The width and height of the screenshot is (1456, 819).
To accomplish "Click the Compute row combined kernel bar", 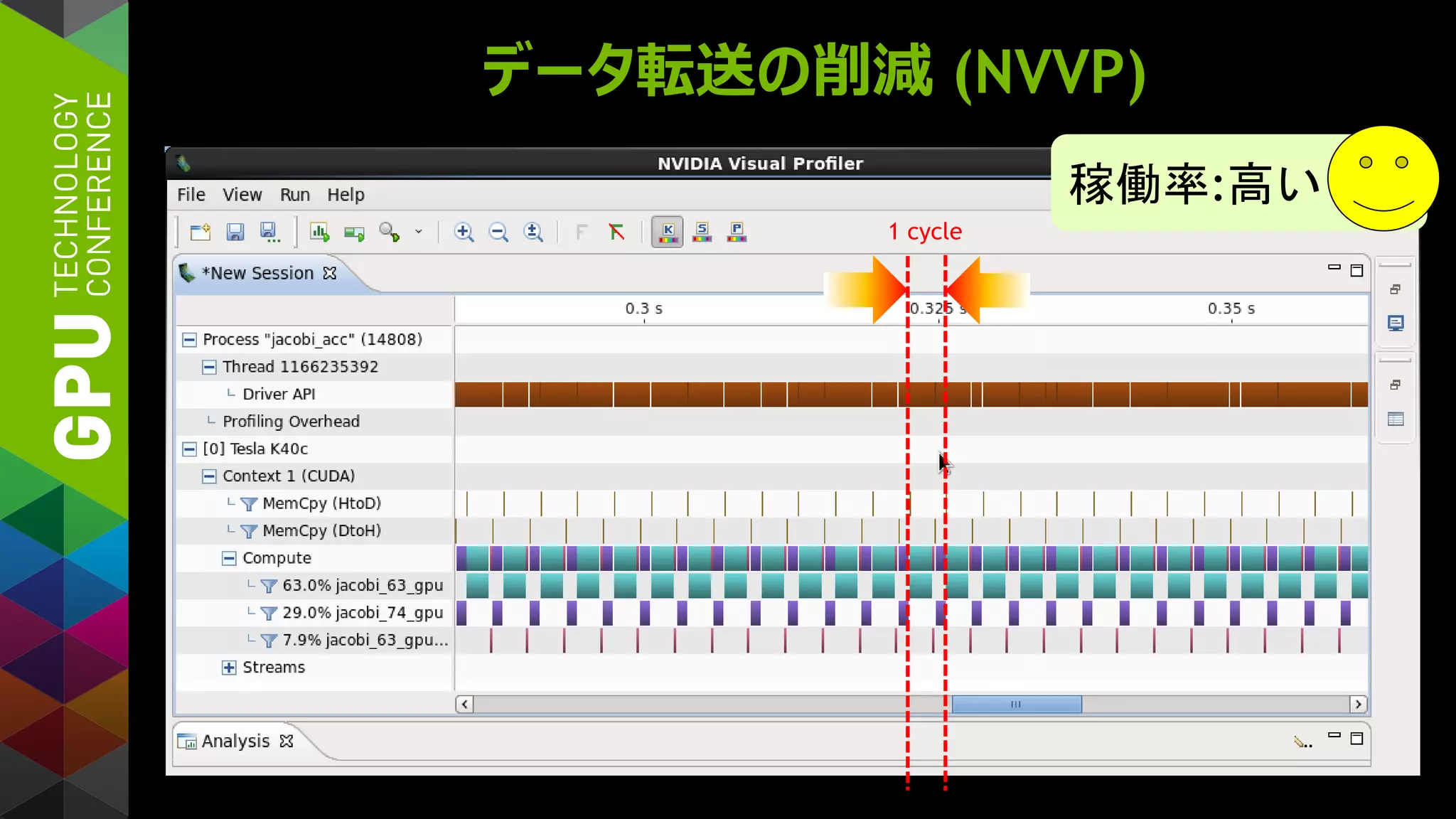I will coord(911,559).
